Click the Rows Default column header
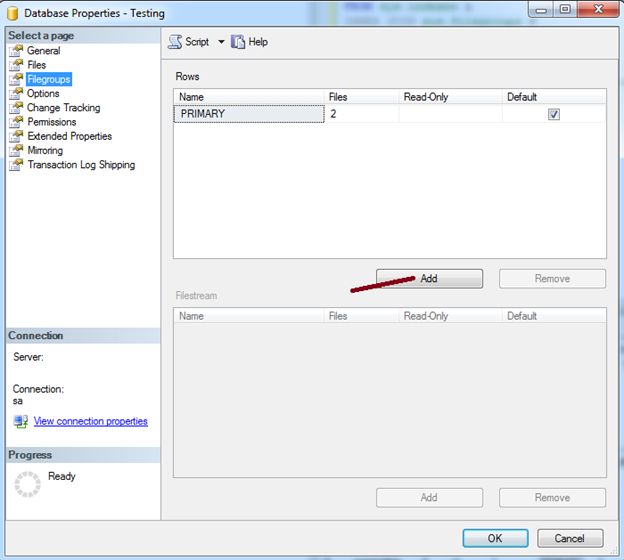Viewport: 624px width, 560px height. (x=554, y=97)
